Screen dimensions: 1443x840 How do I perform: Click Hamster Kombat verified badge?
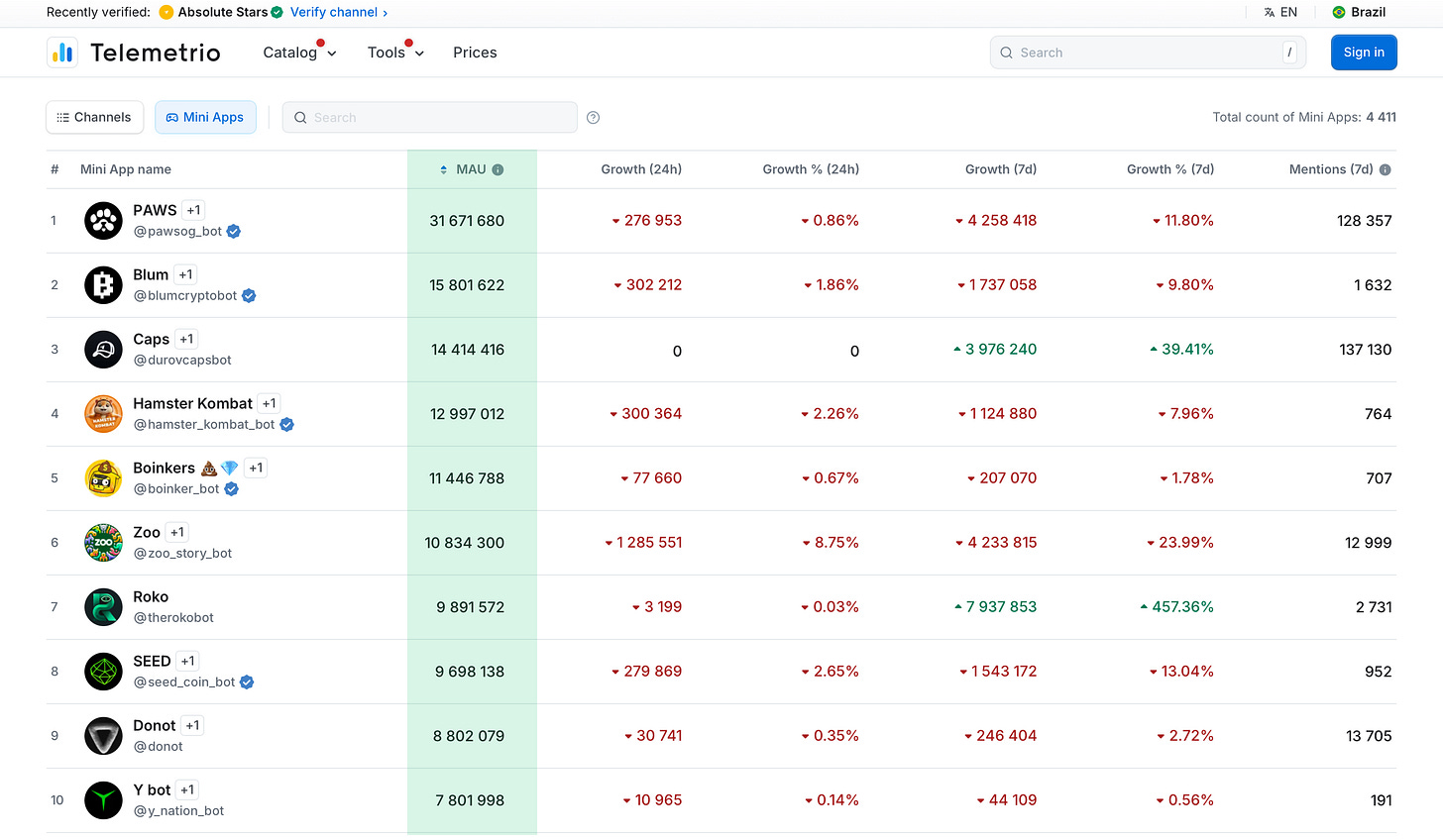(286, 425)
